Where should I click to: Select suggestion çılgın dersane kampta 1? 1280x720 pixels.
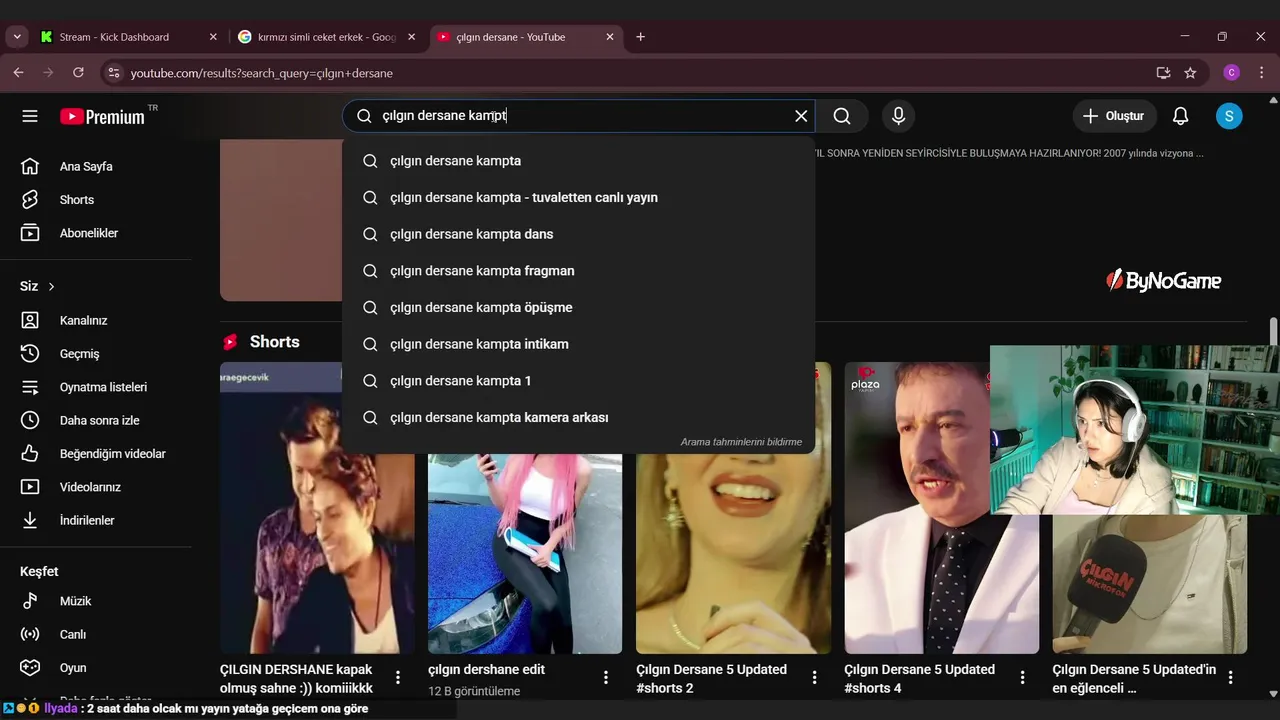point(578,381)
